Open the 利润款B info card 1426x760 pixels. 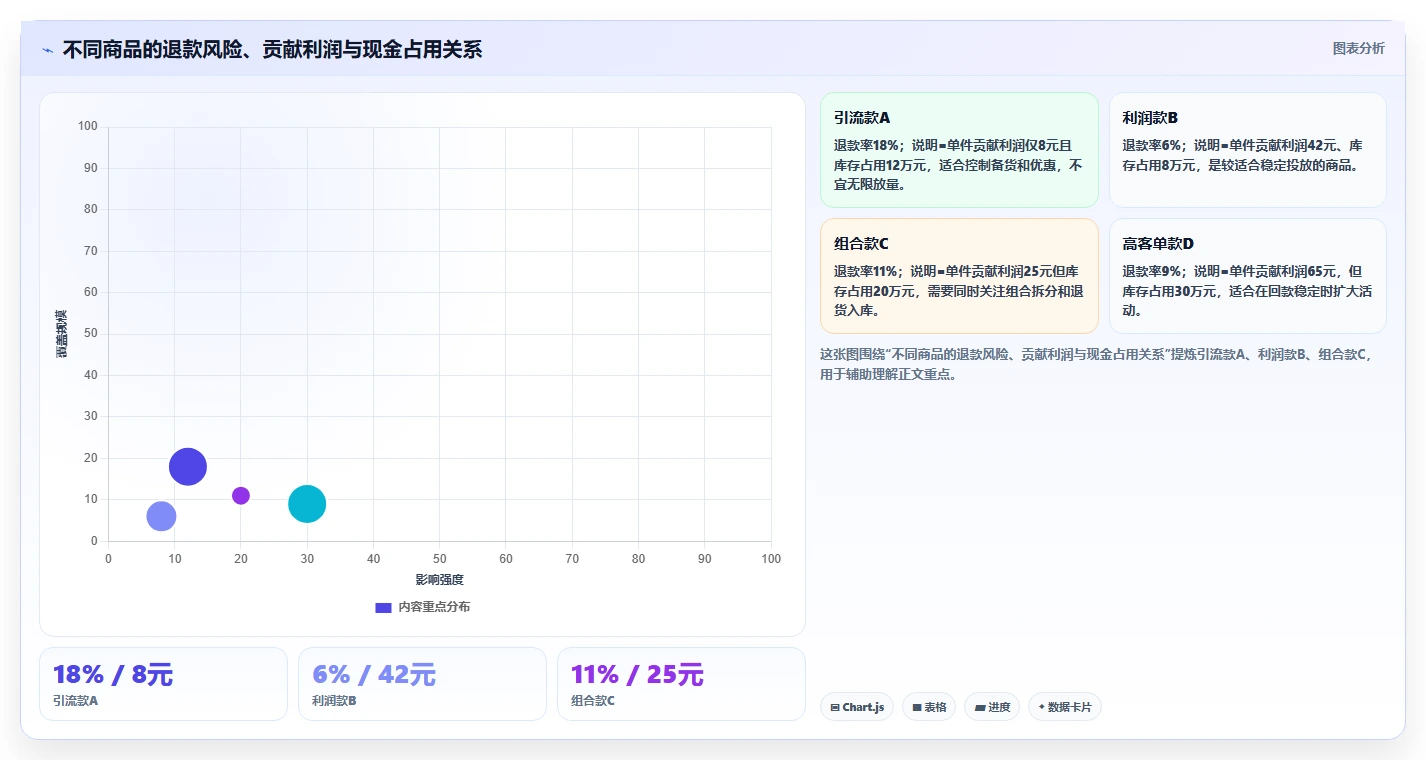click(1247, 150)
